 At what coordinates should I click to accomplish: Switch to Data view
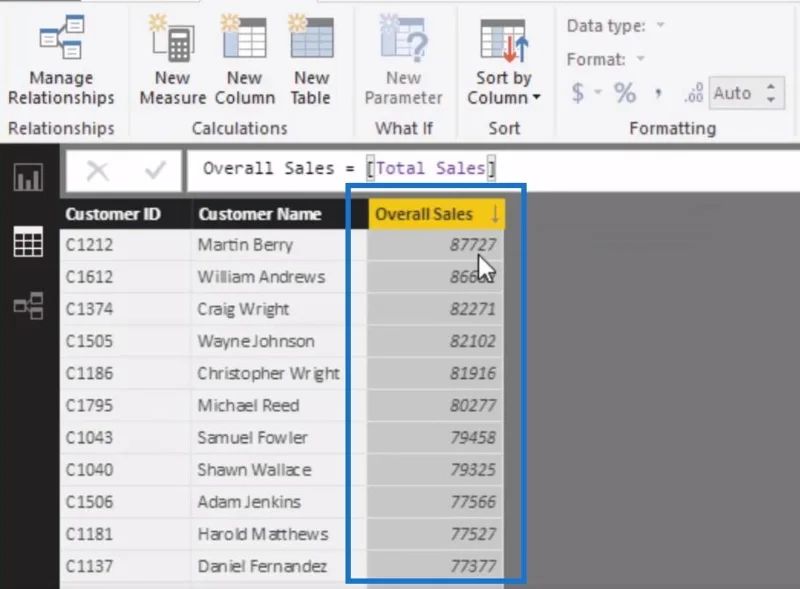pos(28,241)
